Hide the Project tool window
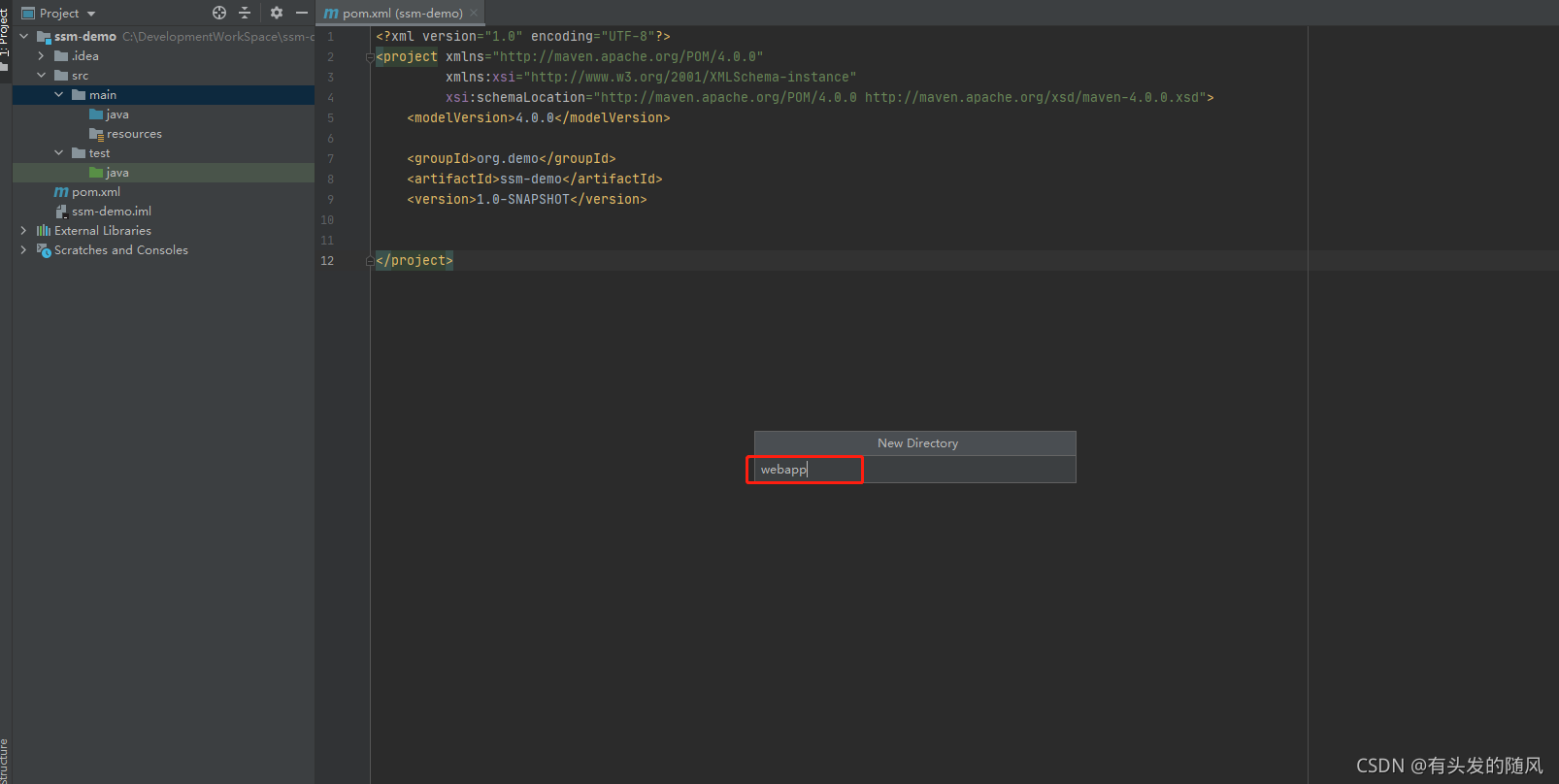This screenshot has width=1559, height=784. tap(302, 13)
